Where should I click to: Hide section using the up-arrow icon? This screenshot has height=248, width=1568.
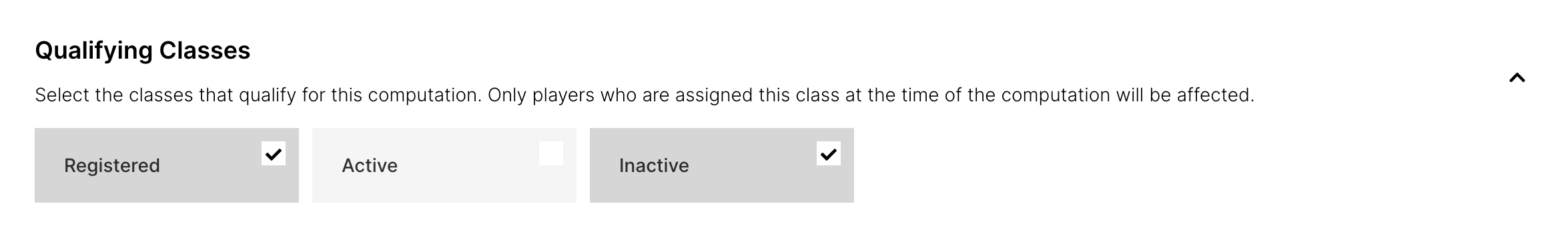point(1517,78)
